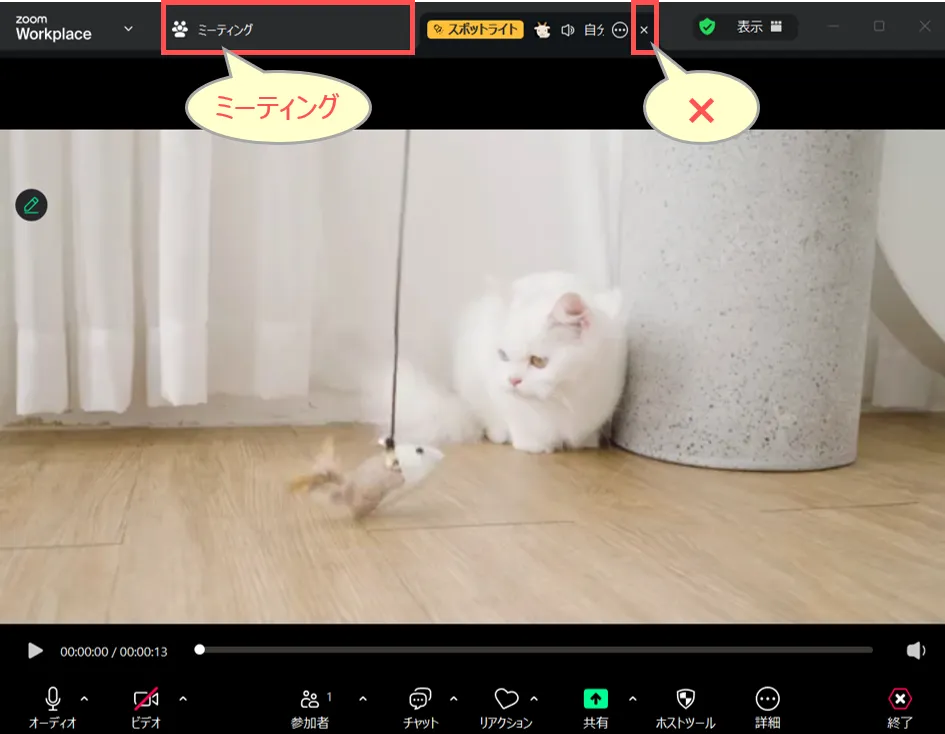
Task: Open the View menu
Action: (x=759, y=27)
